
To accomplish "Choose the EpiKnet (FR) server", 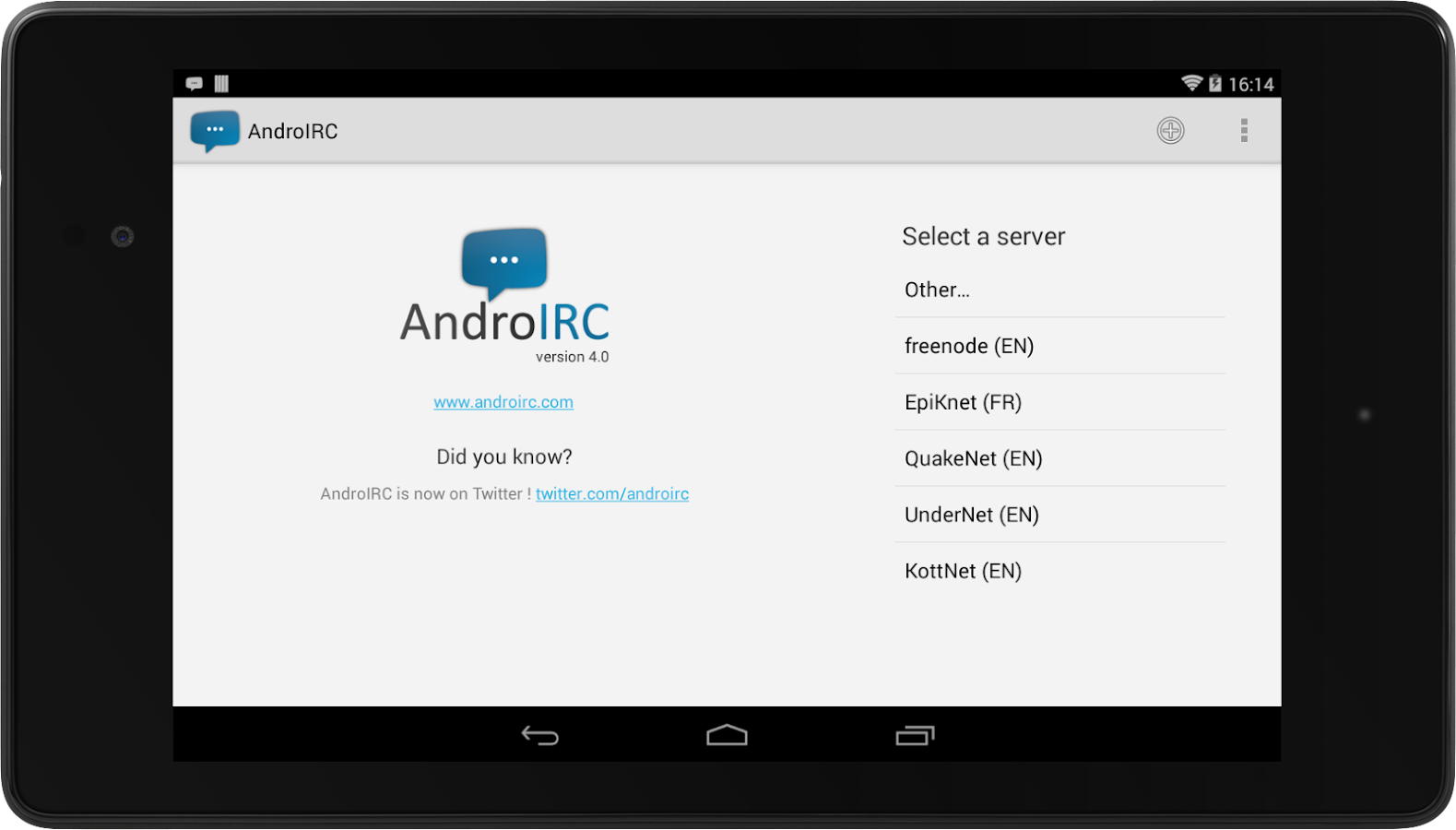I will [1059, 402].
